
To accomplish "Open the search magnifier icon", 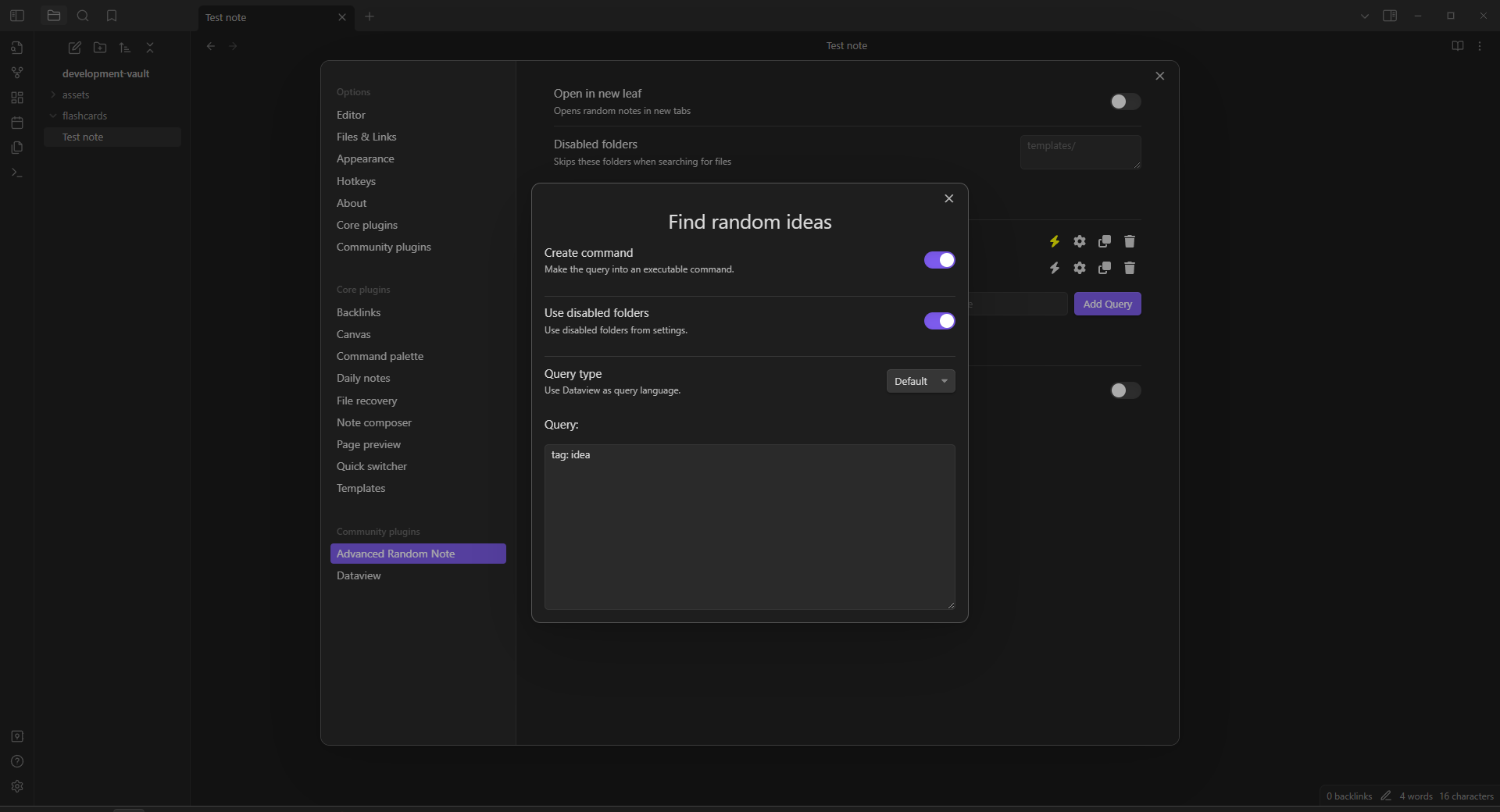I will 83,16.
